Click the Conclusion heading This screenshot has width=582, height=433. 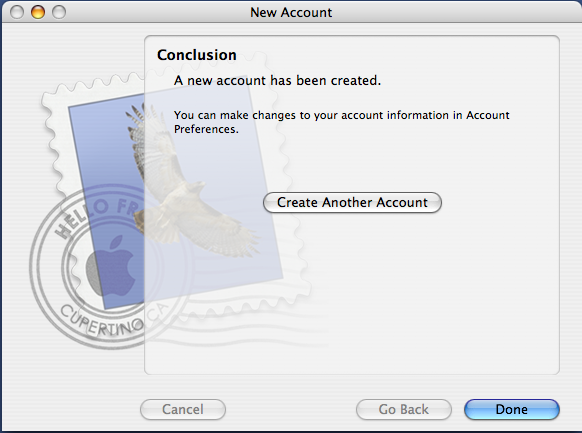pos(197,55)
